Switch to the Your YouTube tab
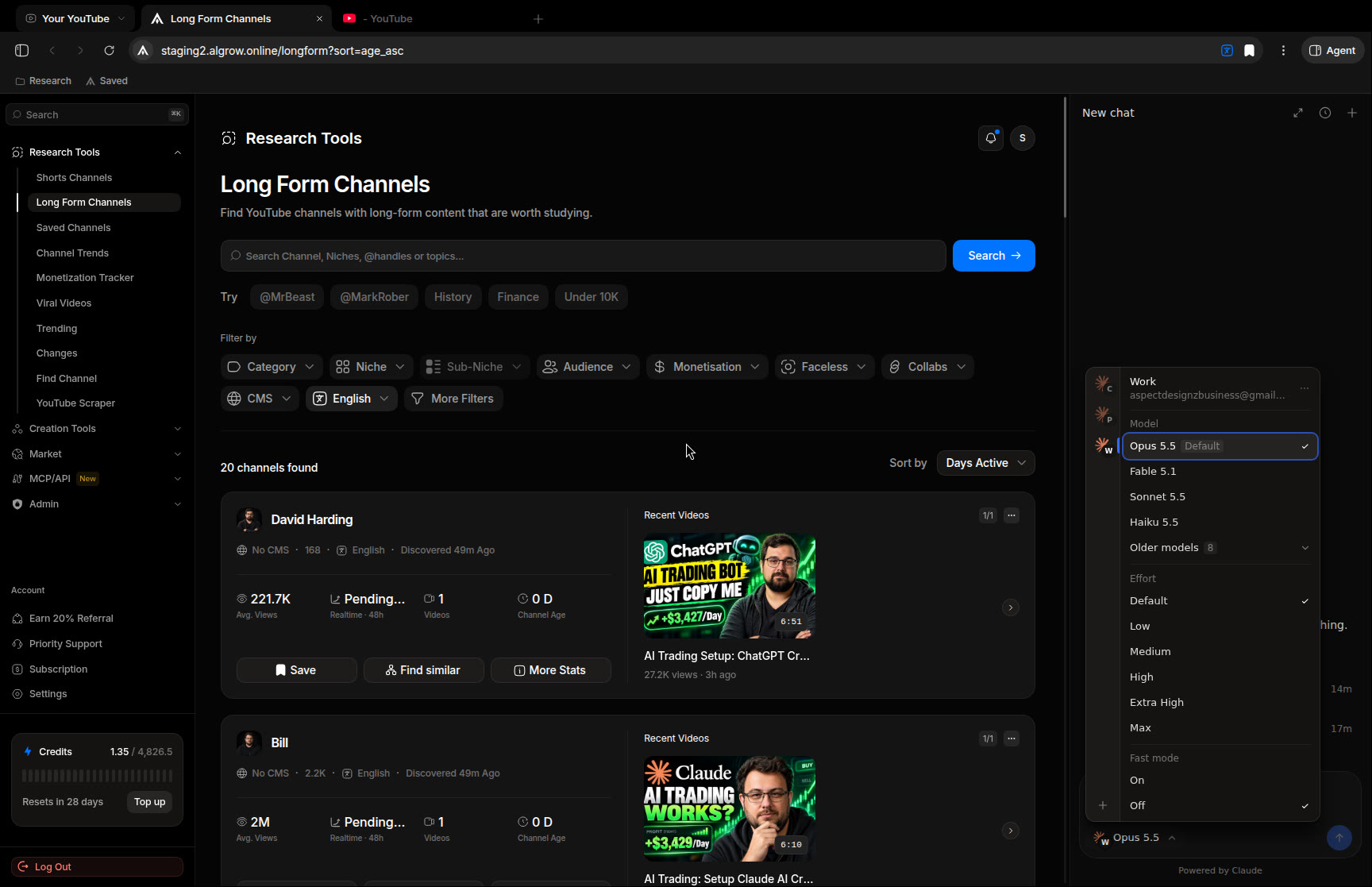Viewport: 1372px width, 887px height. point(75,18)
